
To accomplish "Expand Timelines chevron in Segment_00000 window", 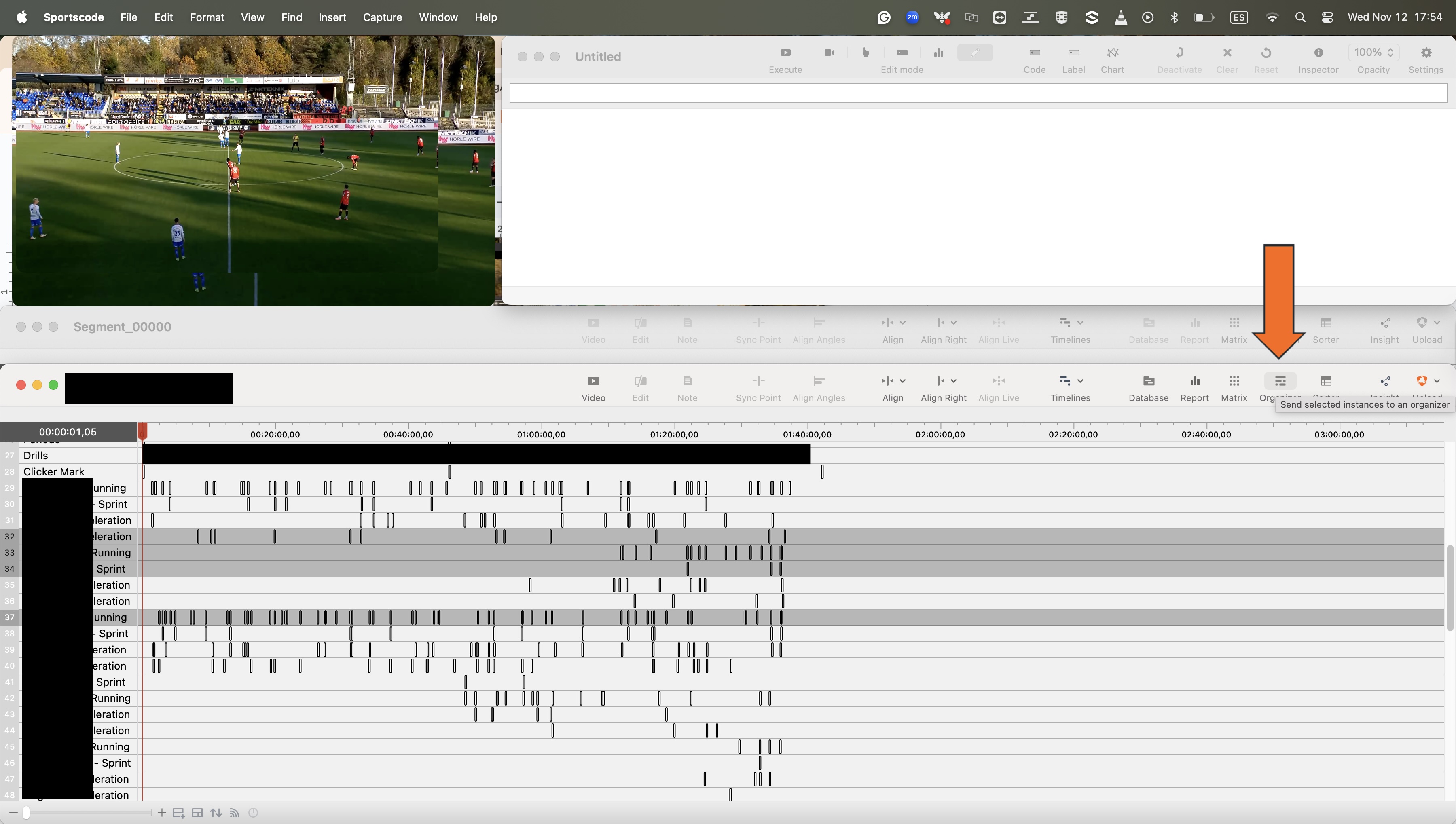I will (1080, 323).
